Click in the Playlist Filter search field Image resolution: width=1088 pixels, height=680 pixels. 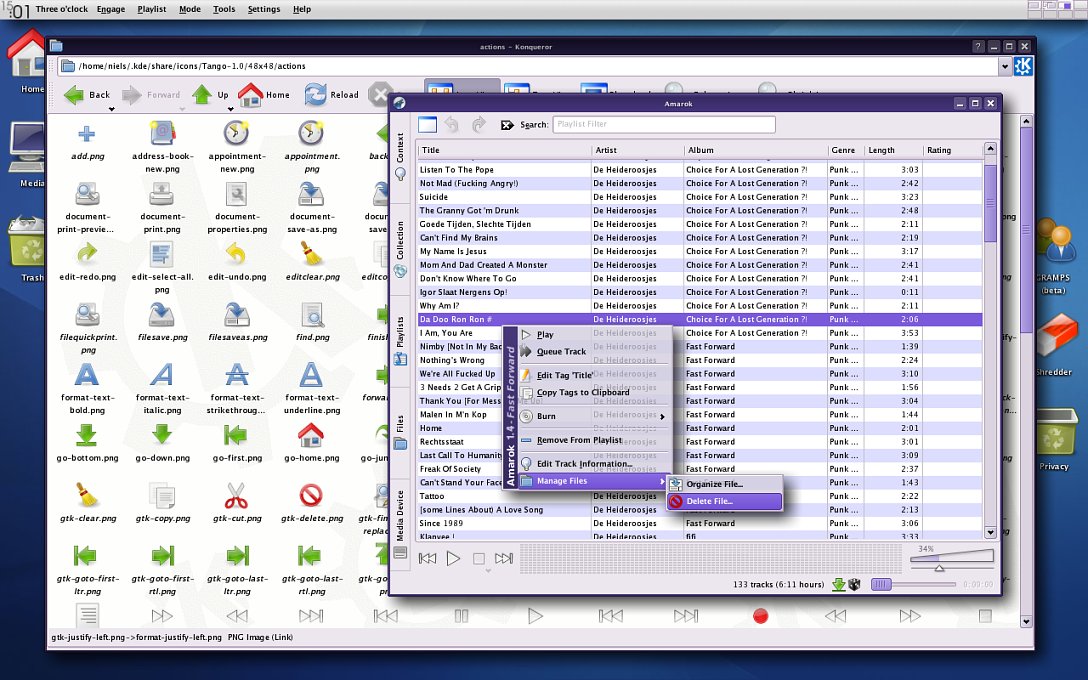663,124
